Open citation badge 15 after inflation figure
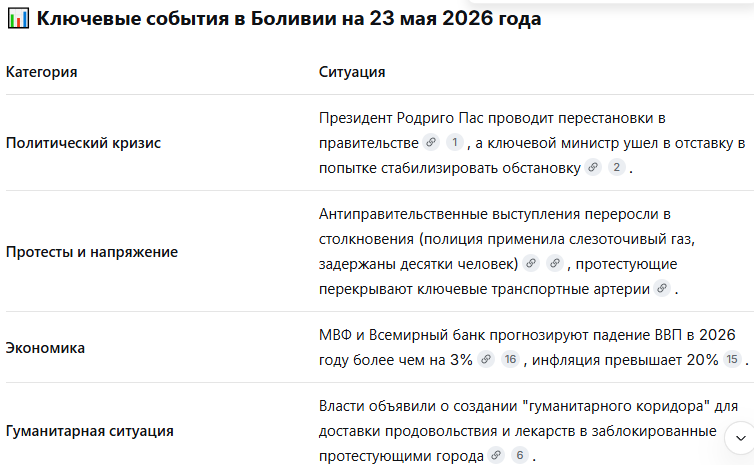 tap(732, 359)
